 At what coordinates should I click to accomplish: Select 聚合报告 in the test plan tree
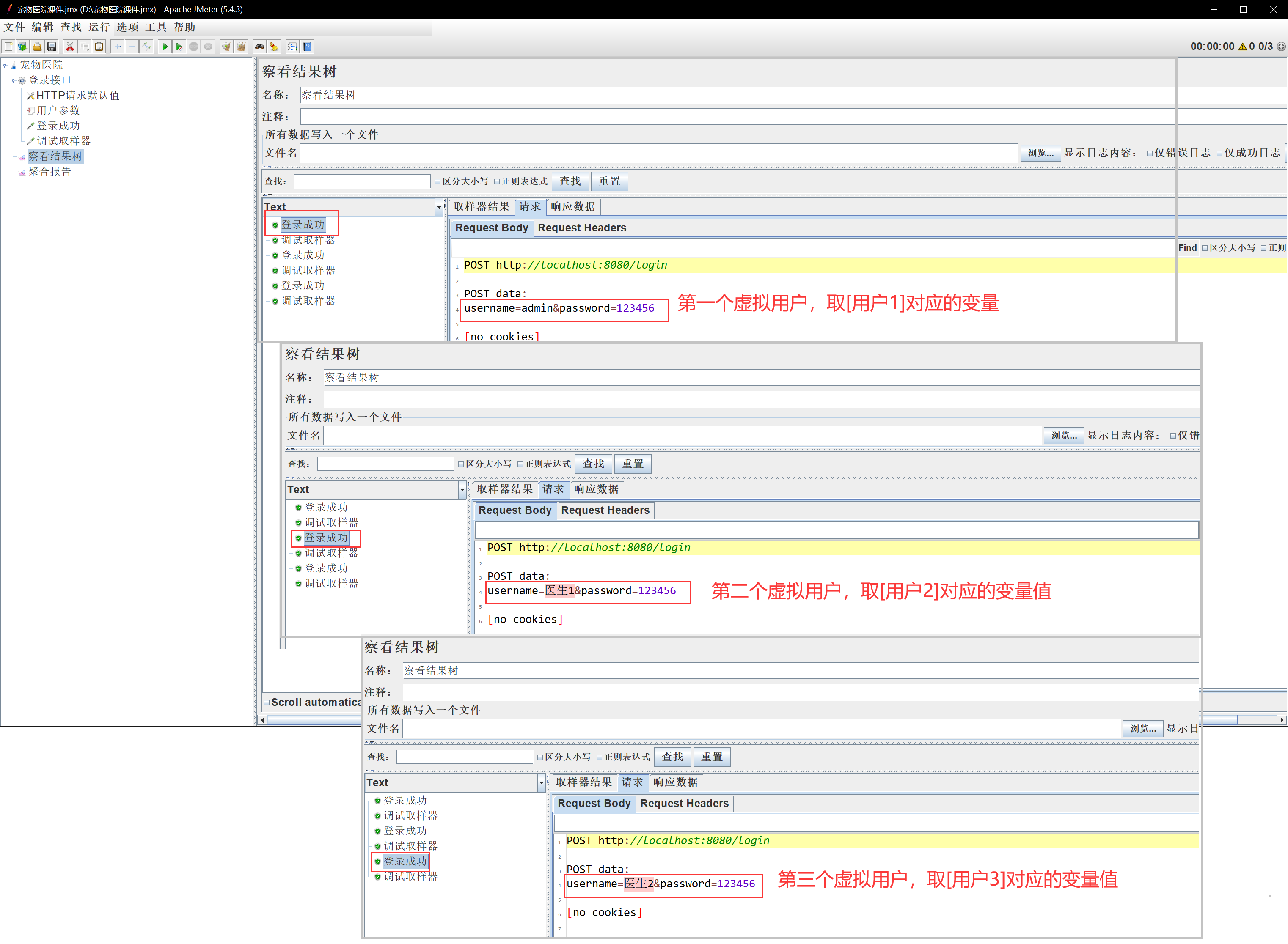(x=50, y=171)
